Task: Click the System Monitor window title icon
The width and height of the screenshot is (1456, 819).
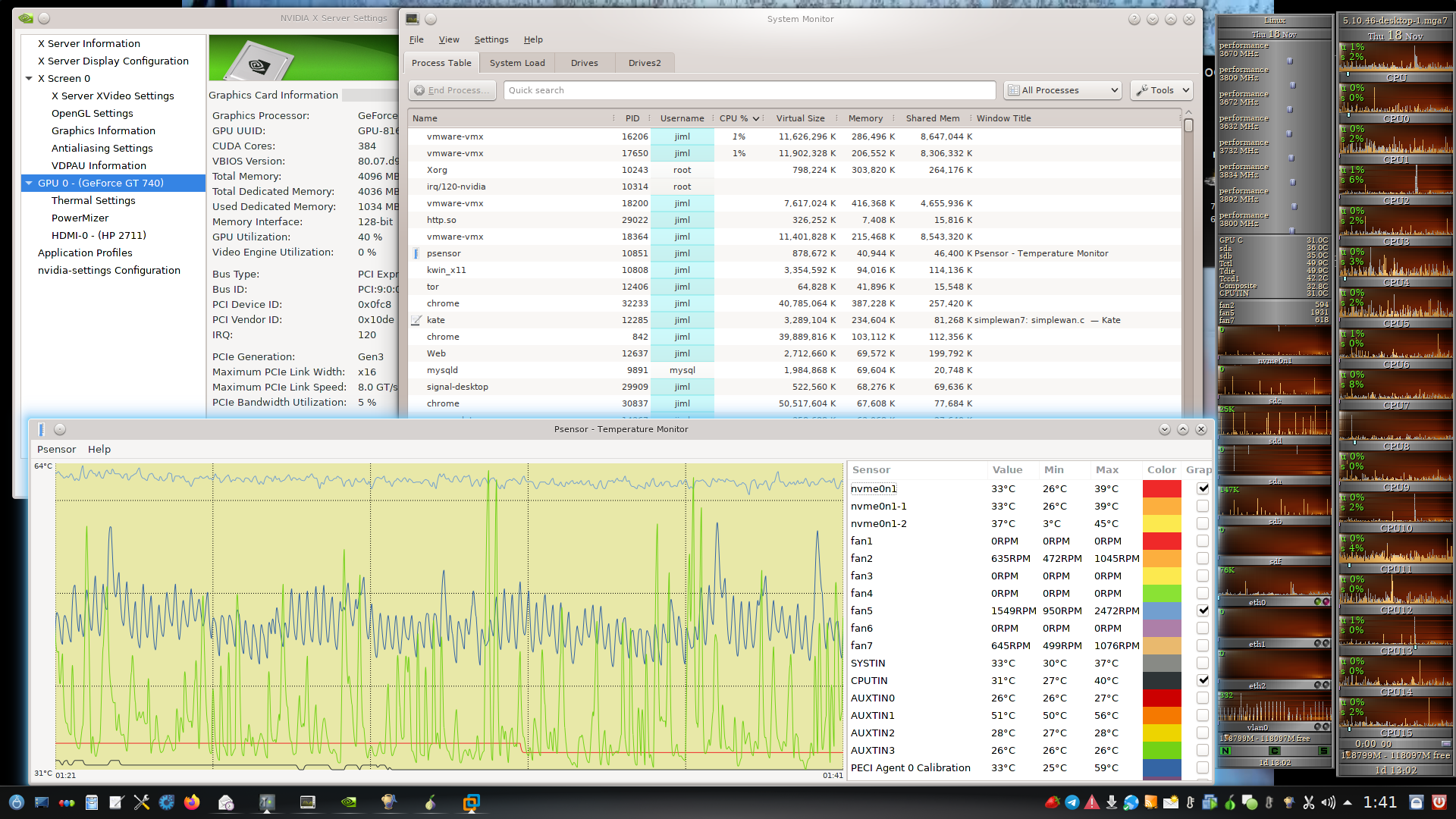Action: [413, 19]
